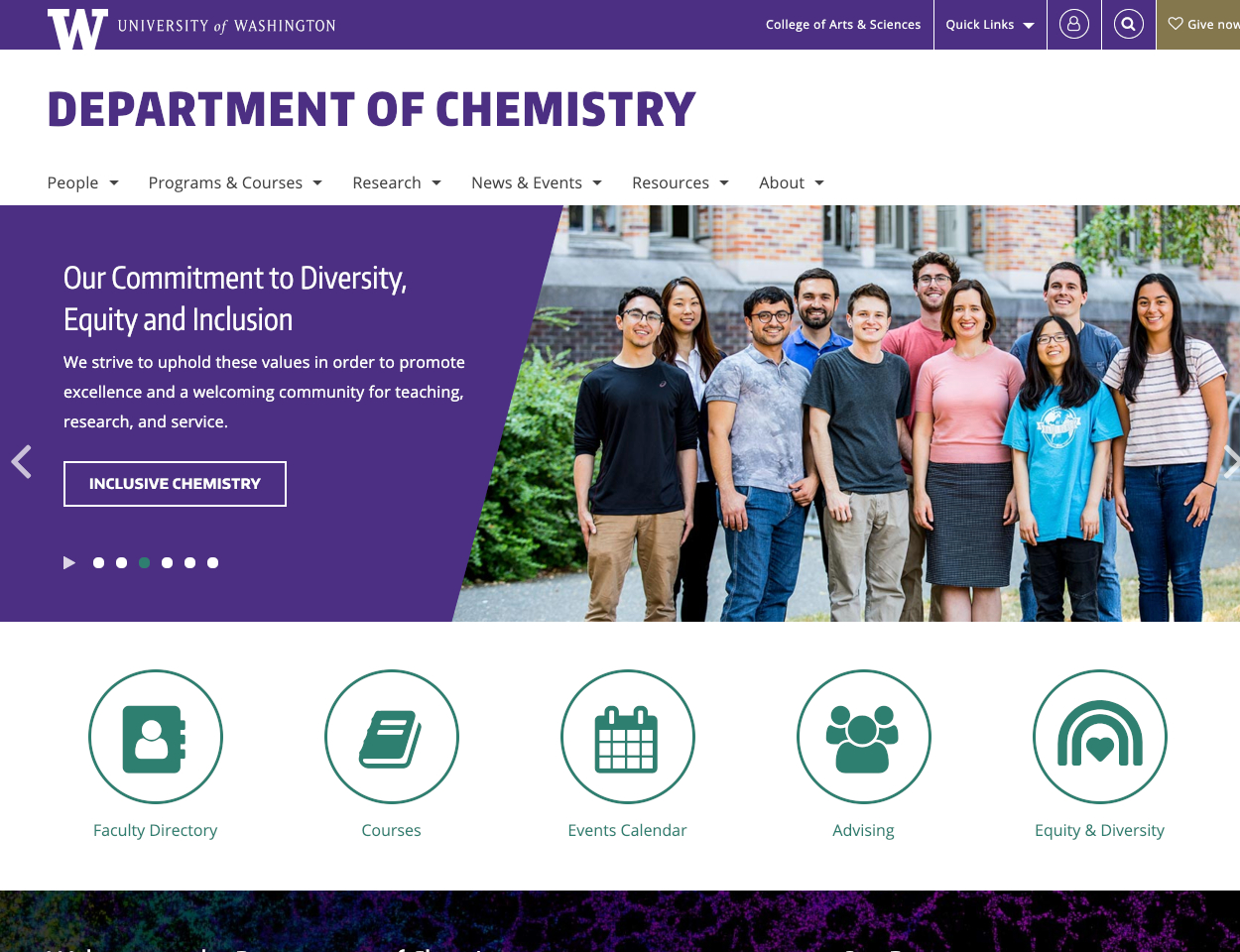Viewport: 1240px width, 952px height.
Task: Select the last carousel slide dot
Action: click(x=212, y=562)
